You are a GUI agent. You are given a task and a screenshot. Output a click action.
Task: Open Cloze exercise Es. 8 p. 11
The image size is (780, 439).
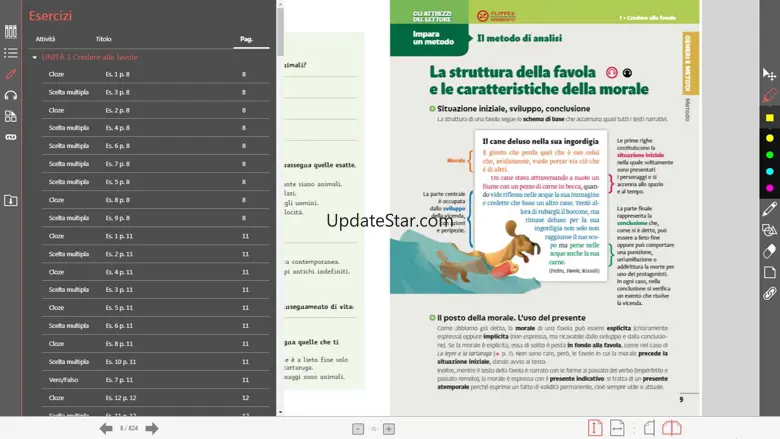pyautogui.click(x=156, y=344)
